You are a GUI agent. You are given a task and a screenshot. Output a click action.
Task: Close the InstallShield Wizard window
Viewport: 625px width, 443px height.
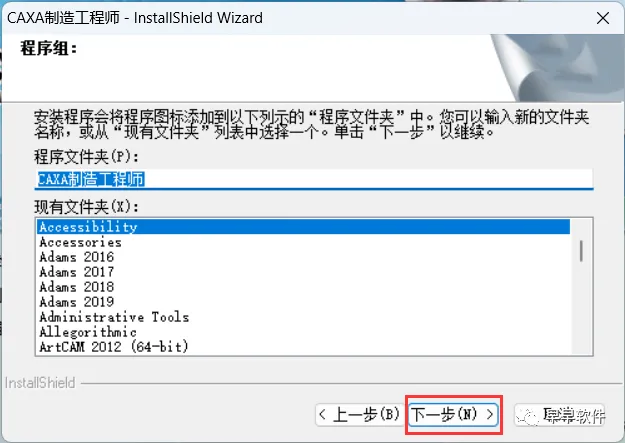tap(603, 18)
